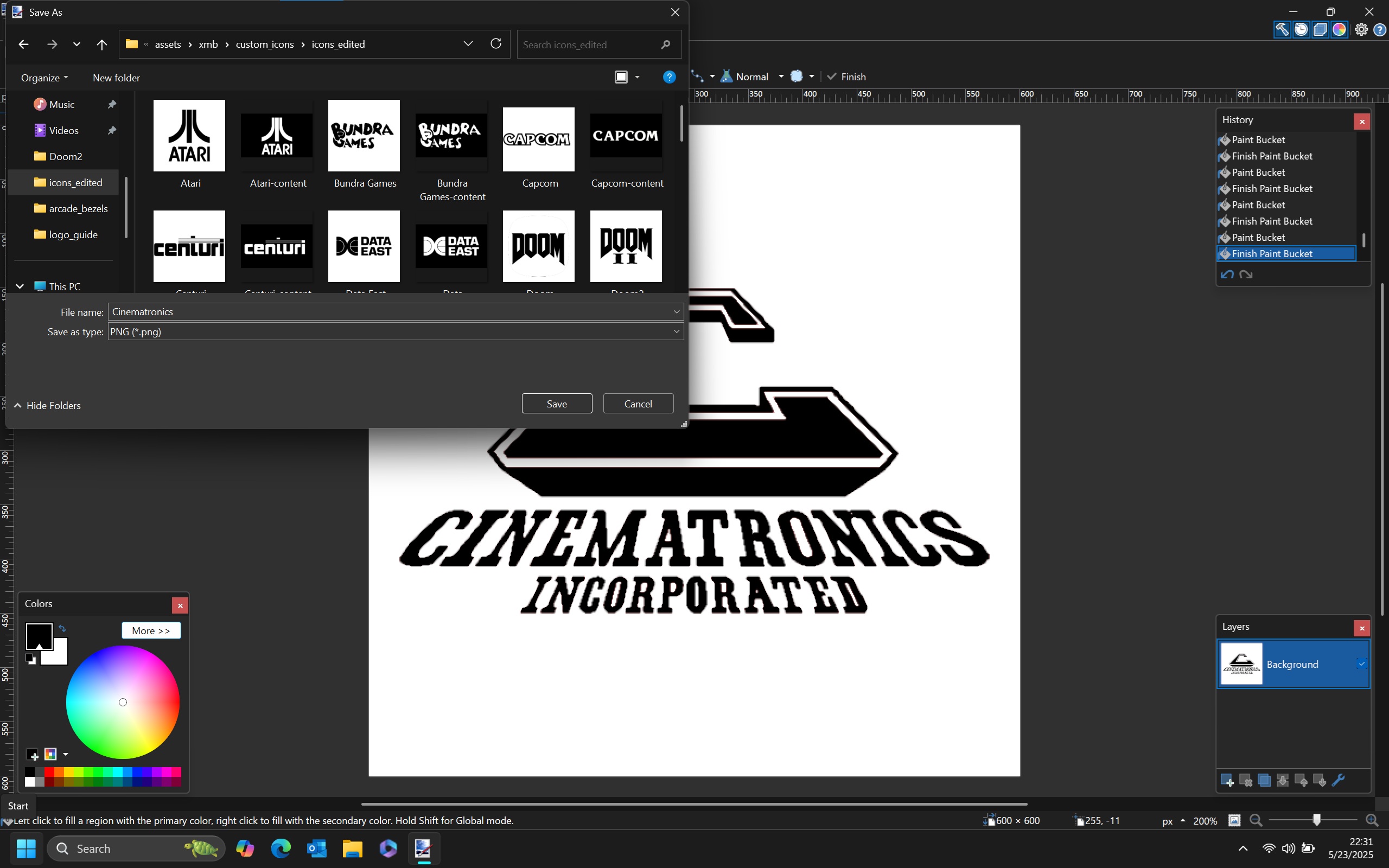1389x868 pixels.
Task: Click the More >> button in Colors panel
Action: [151, 630]
